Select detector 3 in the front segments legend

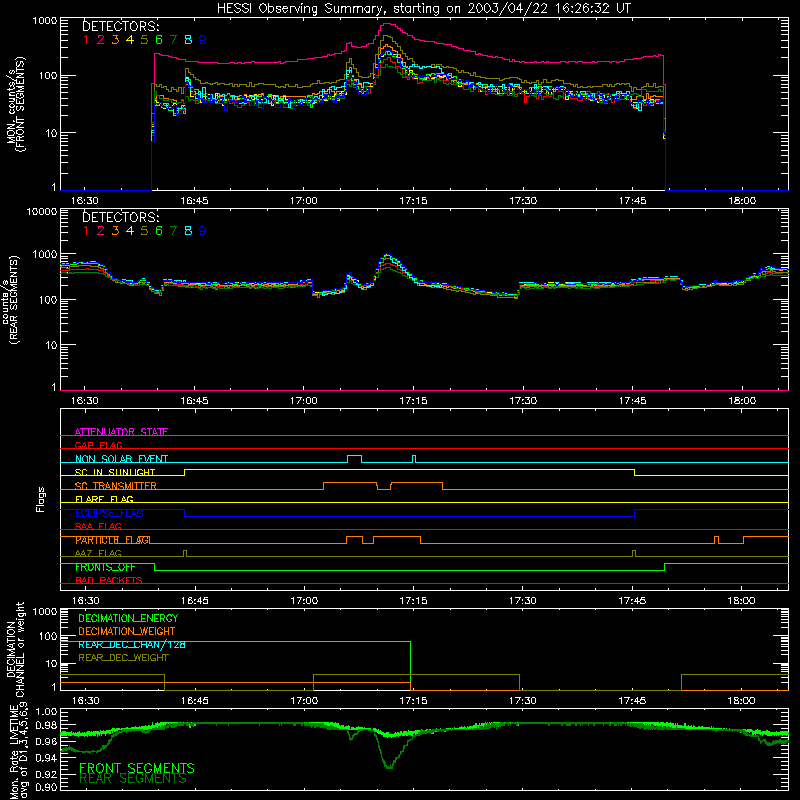click(115, 40)
